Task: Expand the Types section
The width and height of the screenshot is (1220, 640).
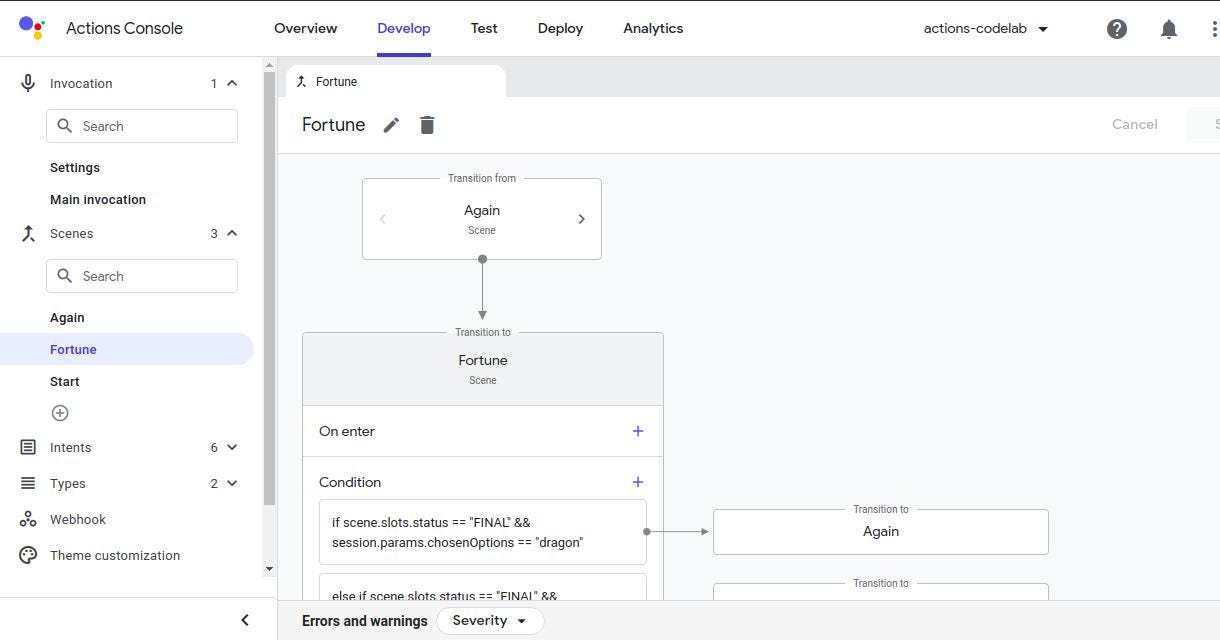Action: 232,484
